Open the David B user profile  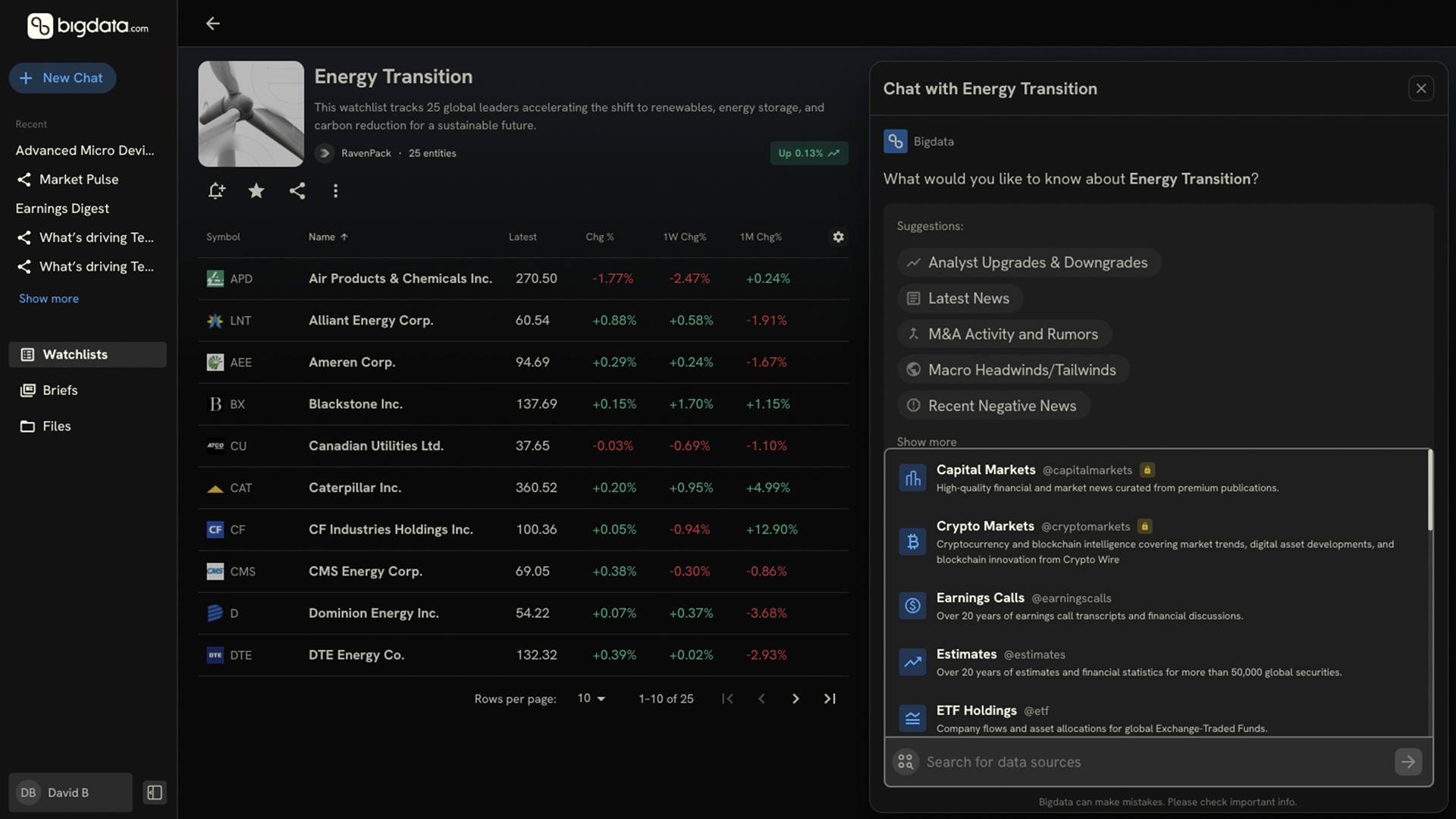[x=71, y=792]
